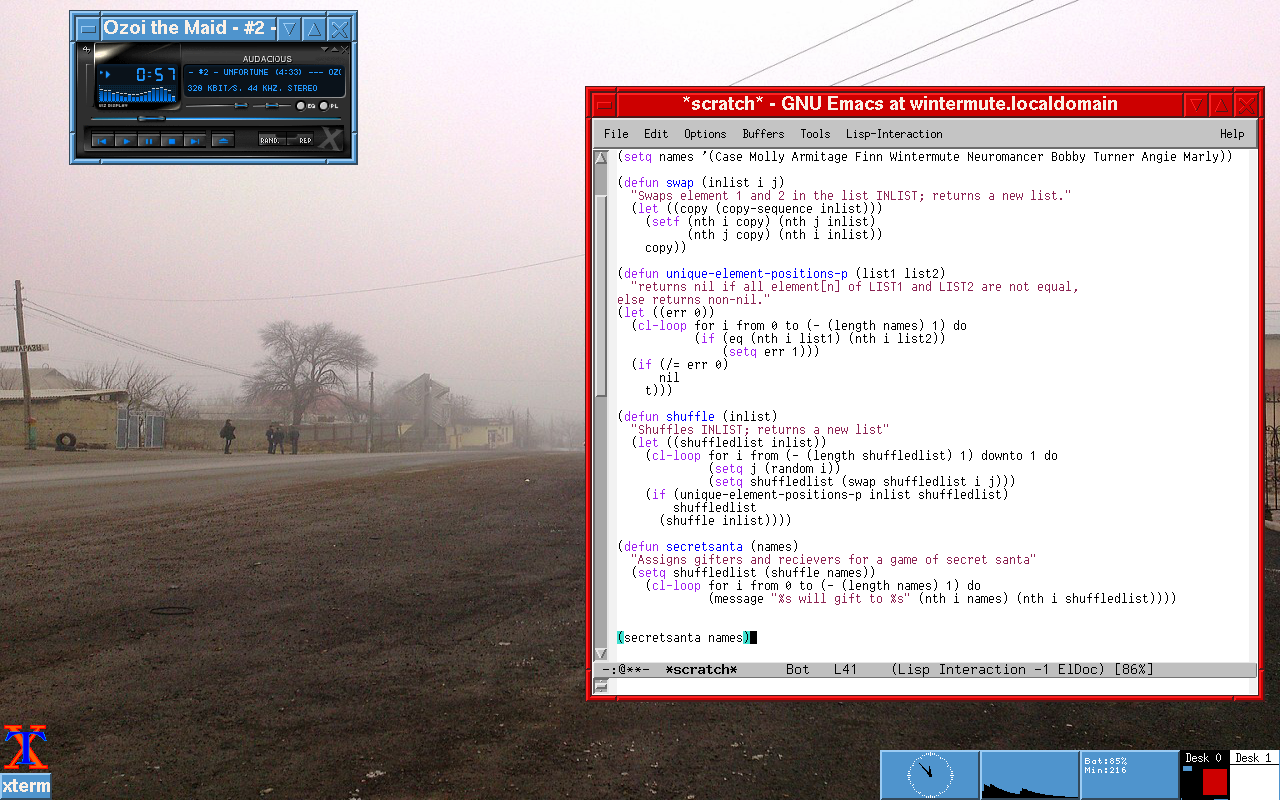
Task: Click the spectrum visualizer in Audacious
Action: point(137,94)
